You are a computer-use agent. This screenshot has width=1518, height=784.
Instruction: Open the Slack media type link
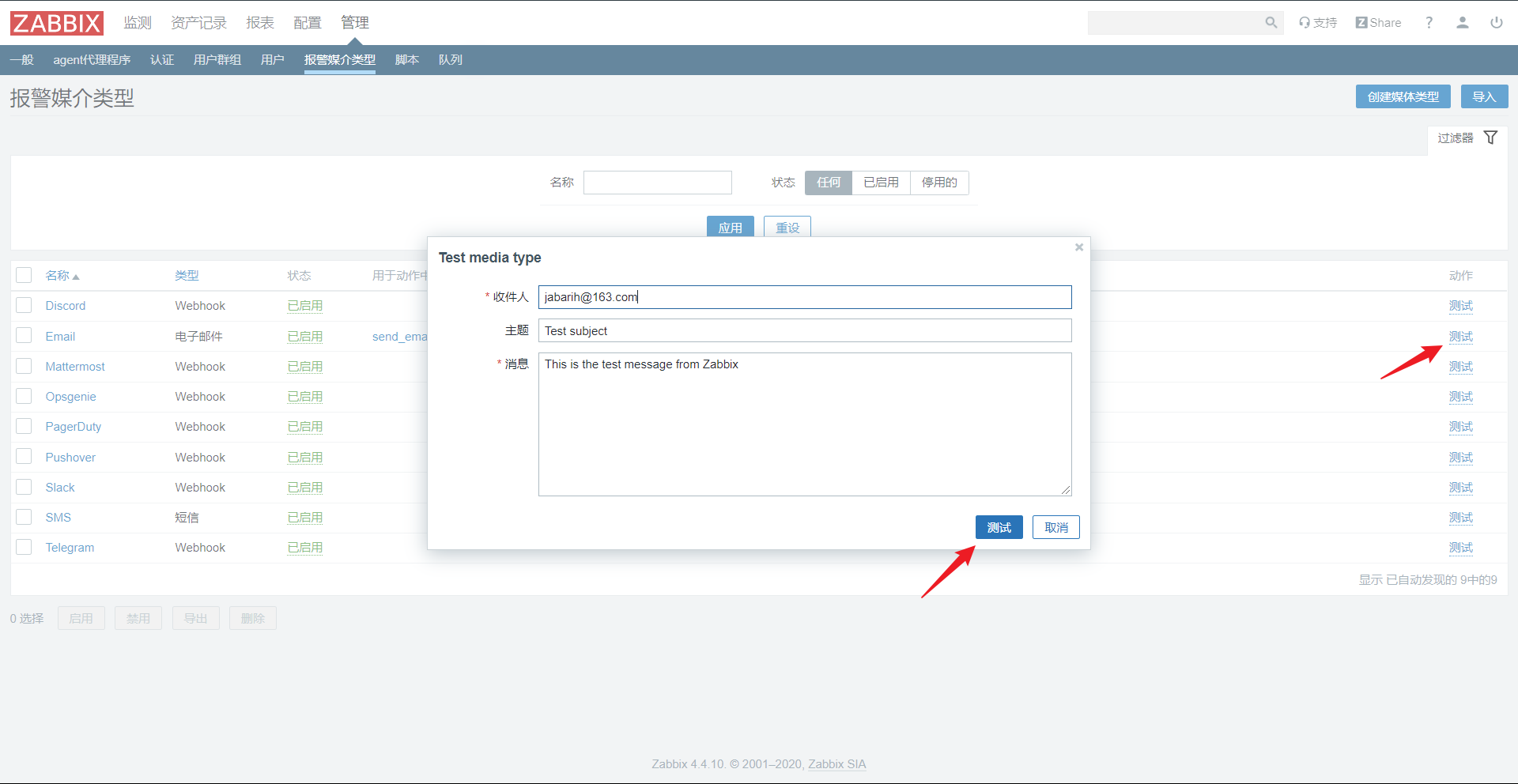point(60,488)
